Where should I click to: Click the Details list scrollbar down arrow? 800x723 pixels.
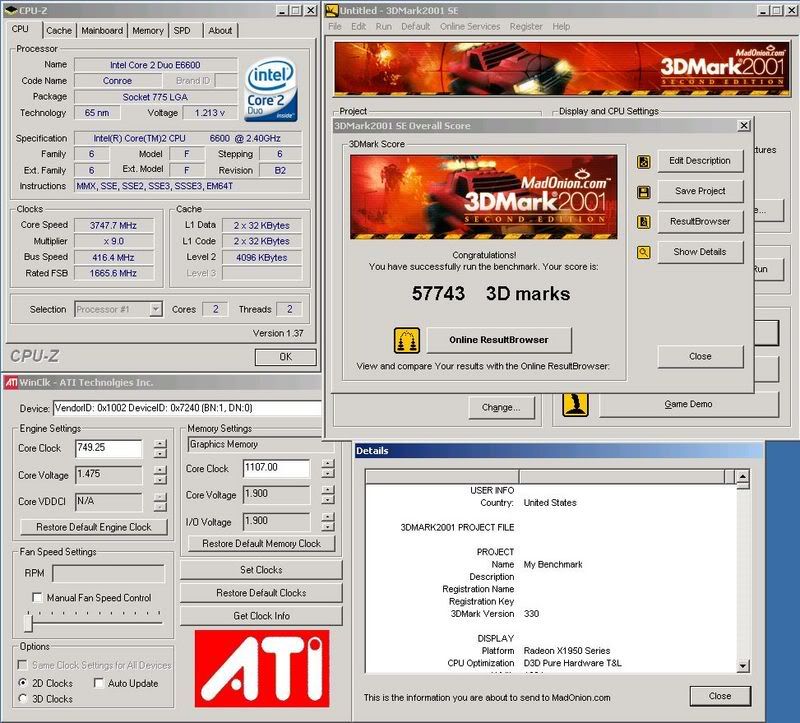click(743, 666)
